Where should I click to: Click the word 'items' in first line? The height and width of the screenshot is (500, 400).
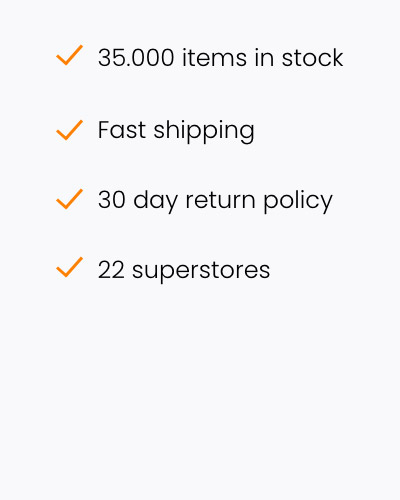click(x=214, y=58)
